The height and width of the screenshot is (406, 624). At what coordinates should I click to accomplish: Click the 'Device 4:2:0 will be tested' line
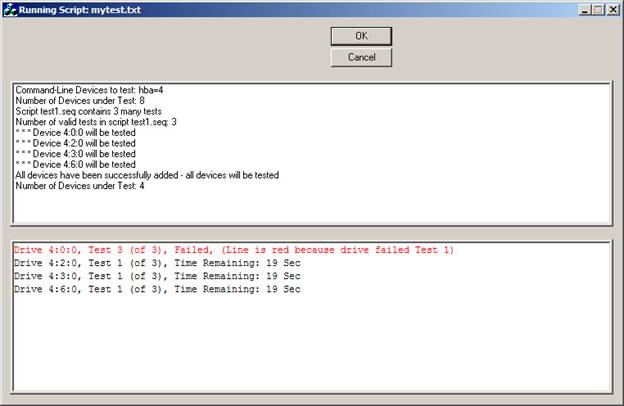(x=75, y=143)
